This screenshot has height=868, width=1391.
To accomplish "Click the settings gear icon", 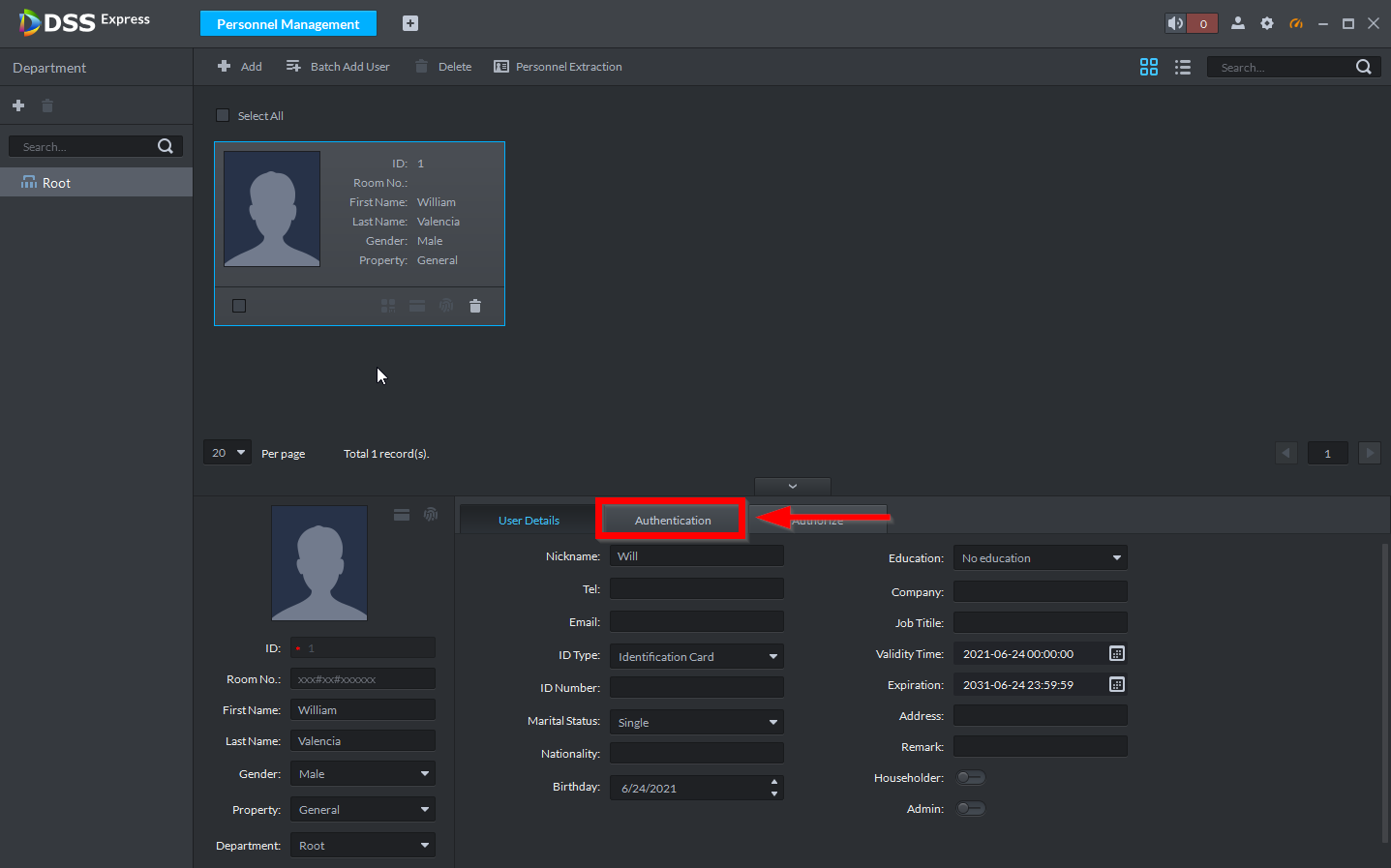I will (1267, 23).
